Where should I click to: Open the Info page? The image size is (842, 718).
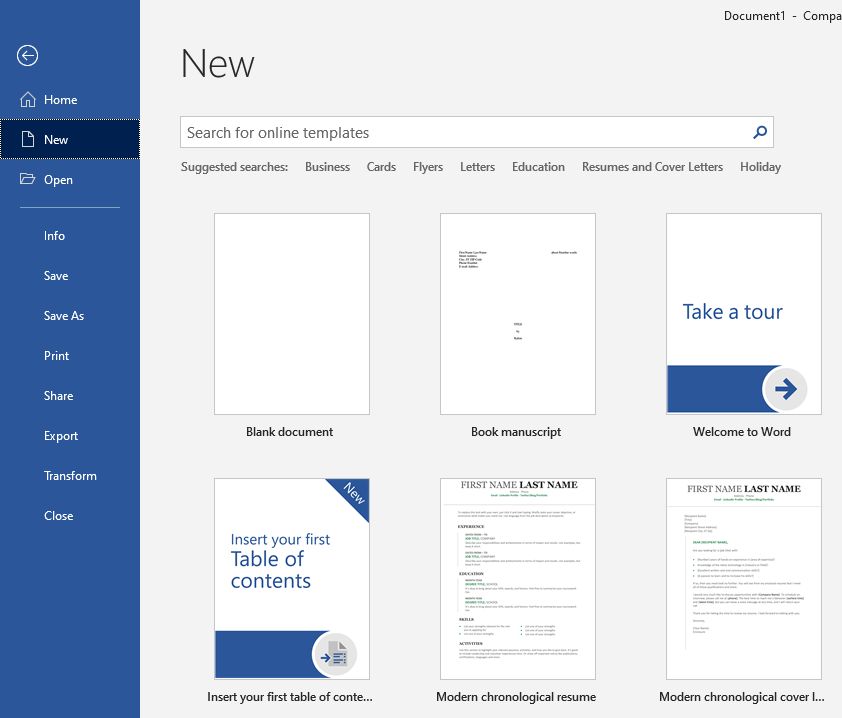(x=54, y=235)
